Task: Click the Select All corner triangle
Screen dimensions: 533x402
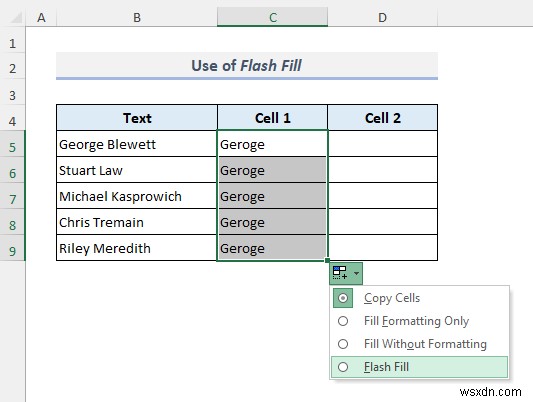Action: [16, 18]
